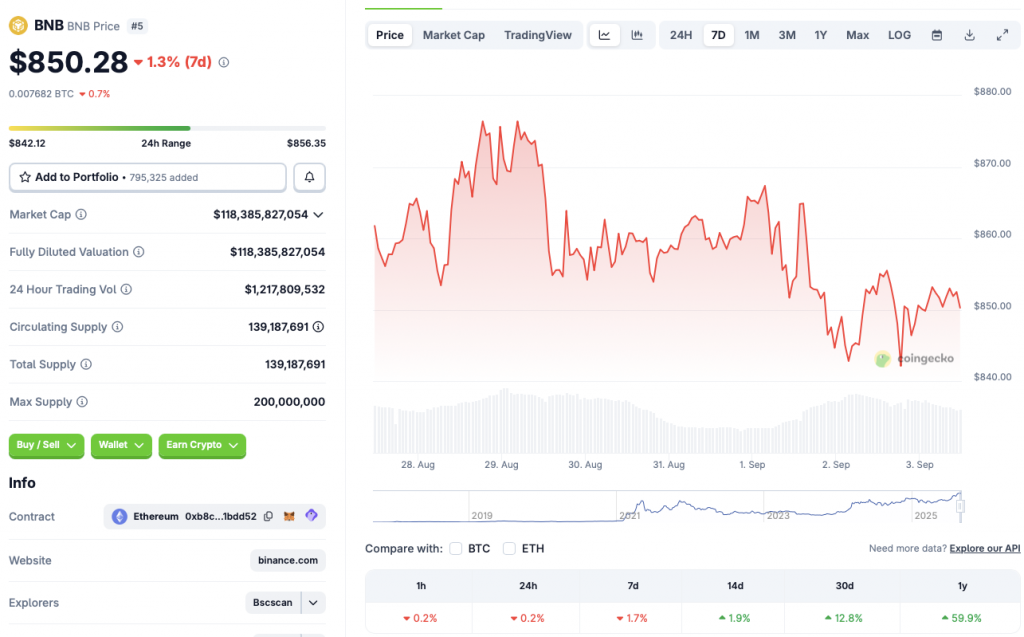Toggle LOG scale on the chart
The width and height of the screenshot is (1024, 637).
tap(899, 35)
